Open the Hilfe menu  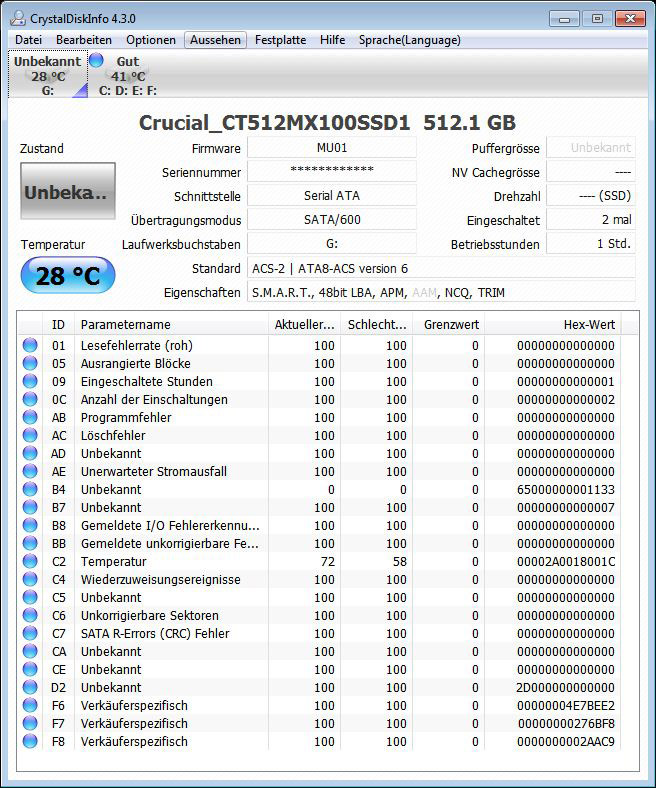(332, 40)
